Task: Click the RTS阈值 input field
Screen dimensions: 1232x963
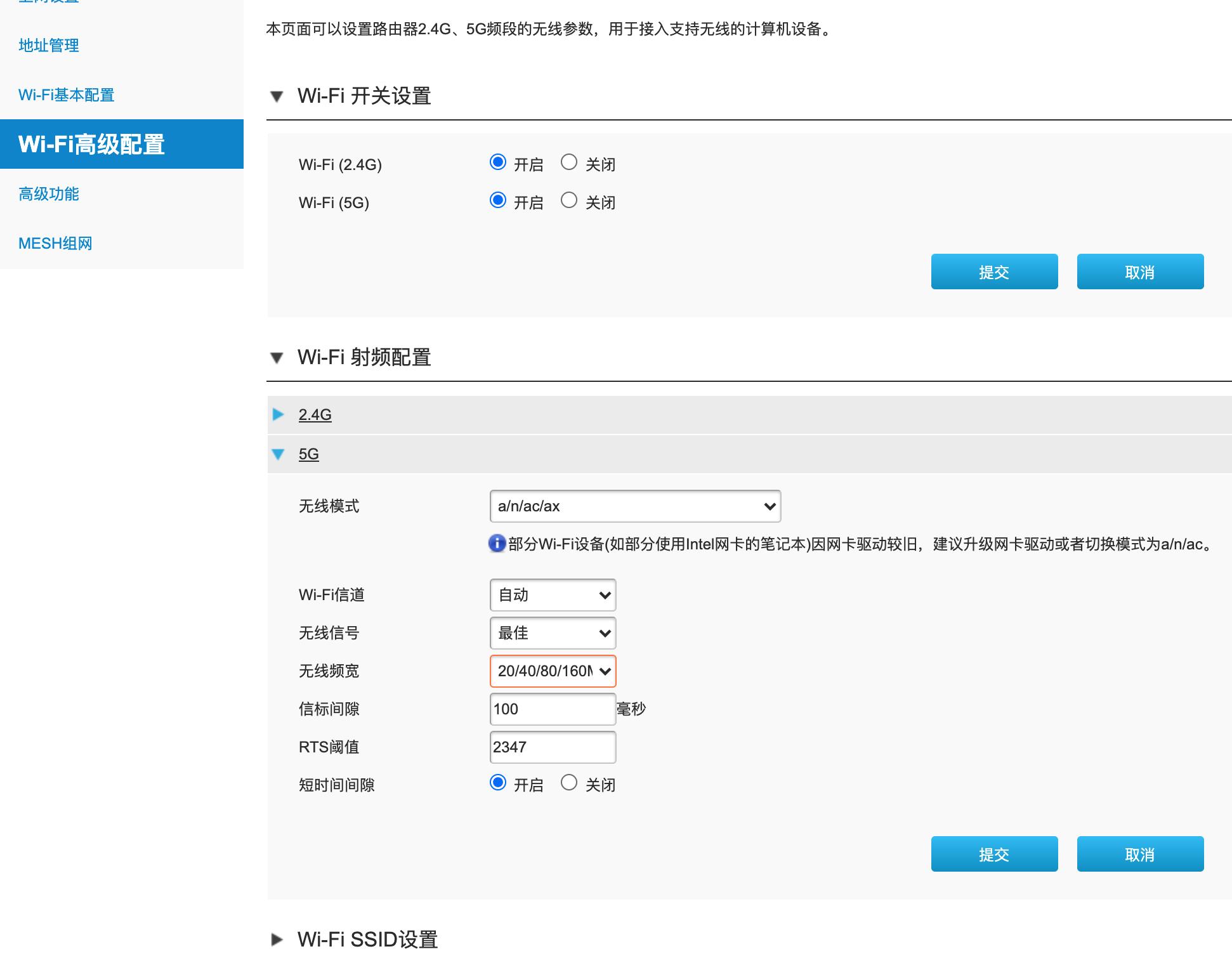Action: pyautogui.click(x=552, y=747)
